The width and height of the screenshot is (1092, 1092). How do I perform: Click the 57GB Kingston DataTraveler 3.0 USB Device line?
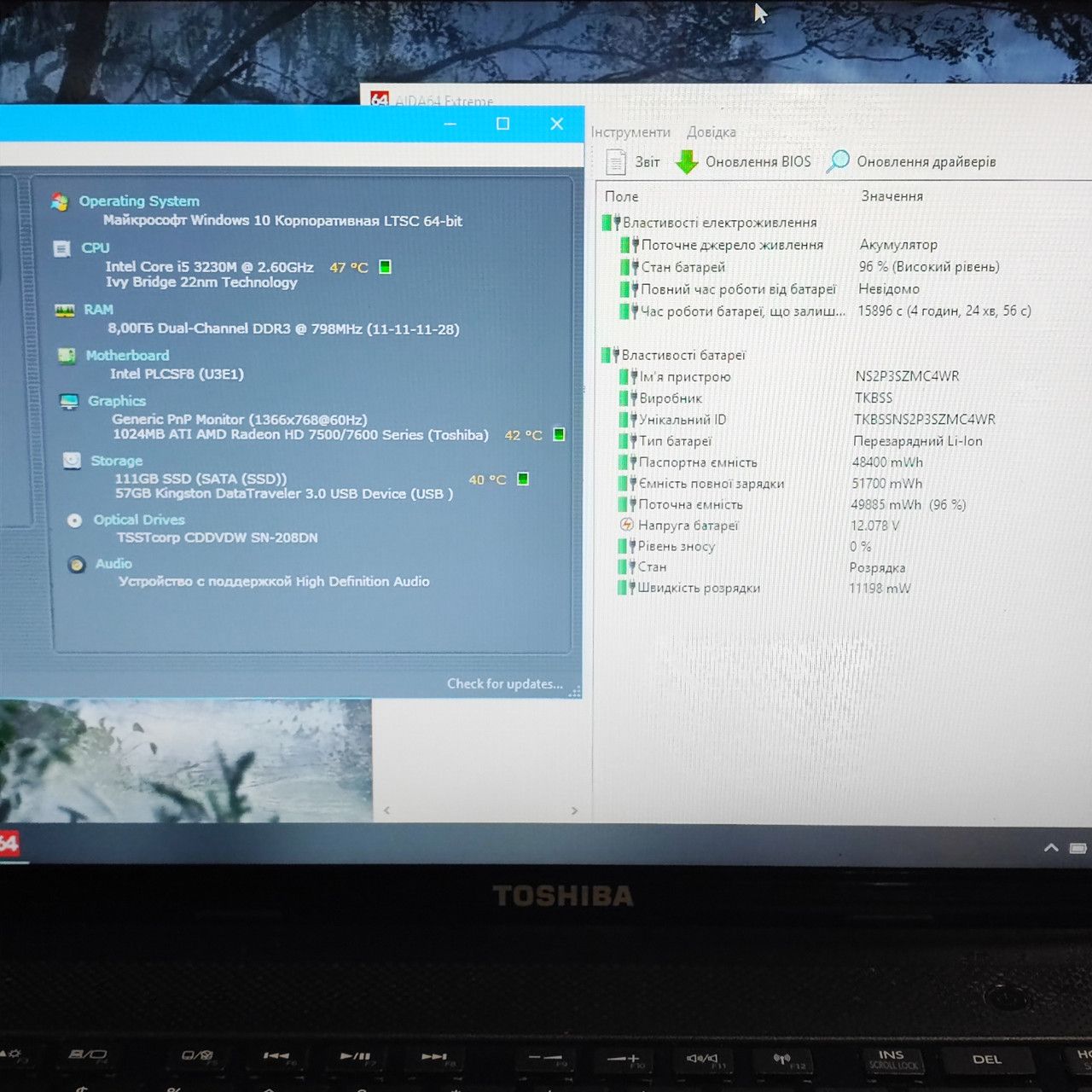pyautogui.click(x=284, y=493)
